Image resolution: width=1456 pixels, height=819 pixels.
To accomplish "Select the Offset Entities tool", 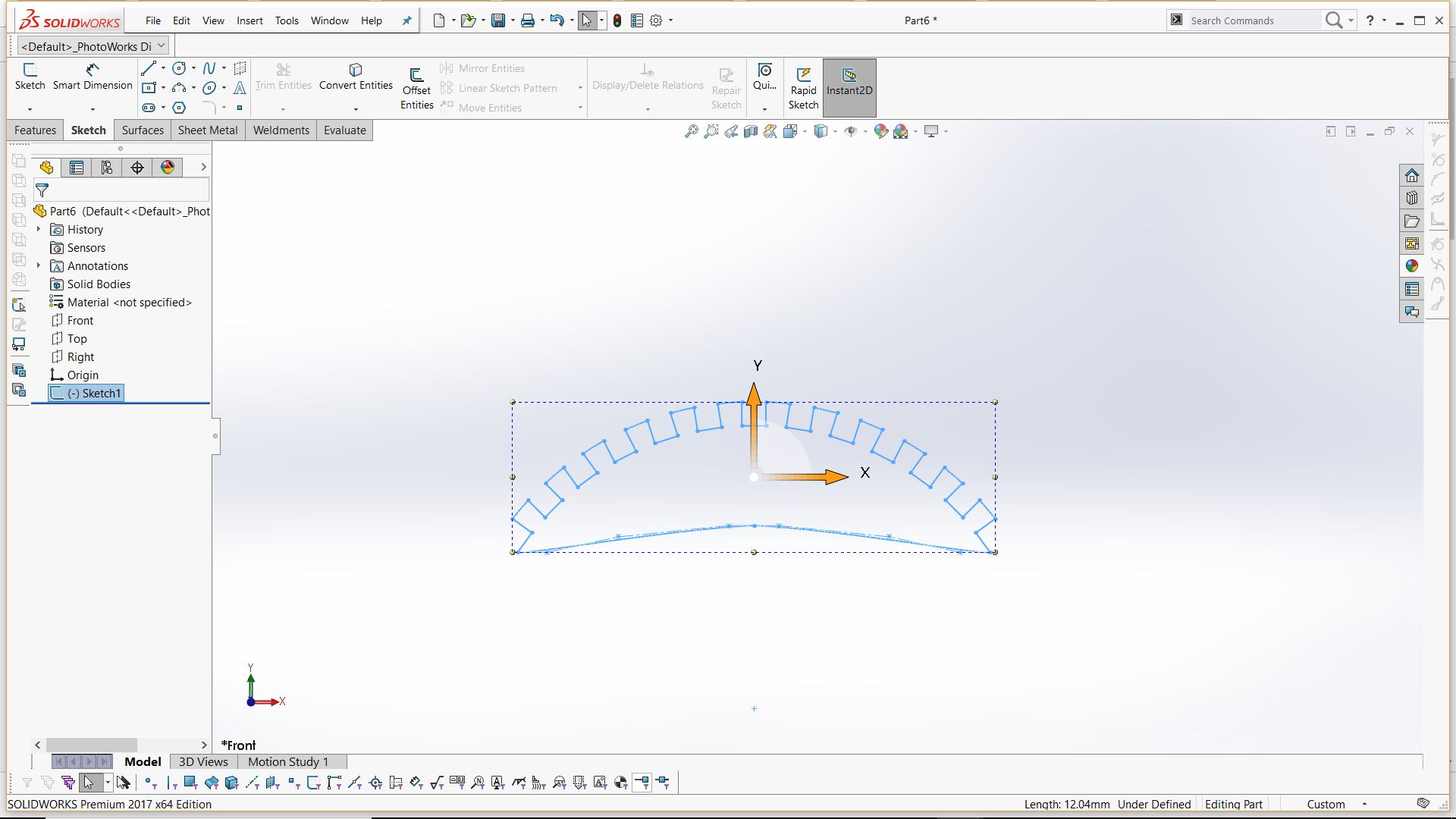I will (x=416, y=88).
